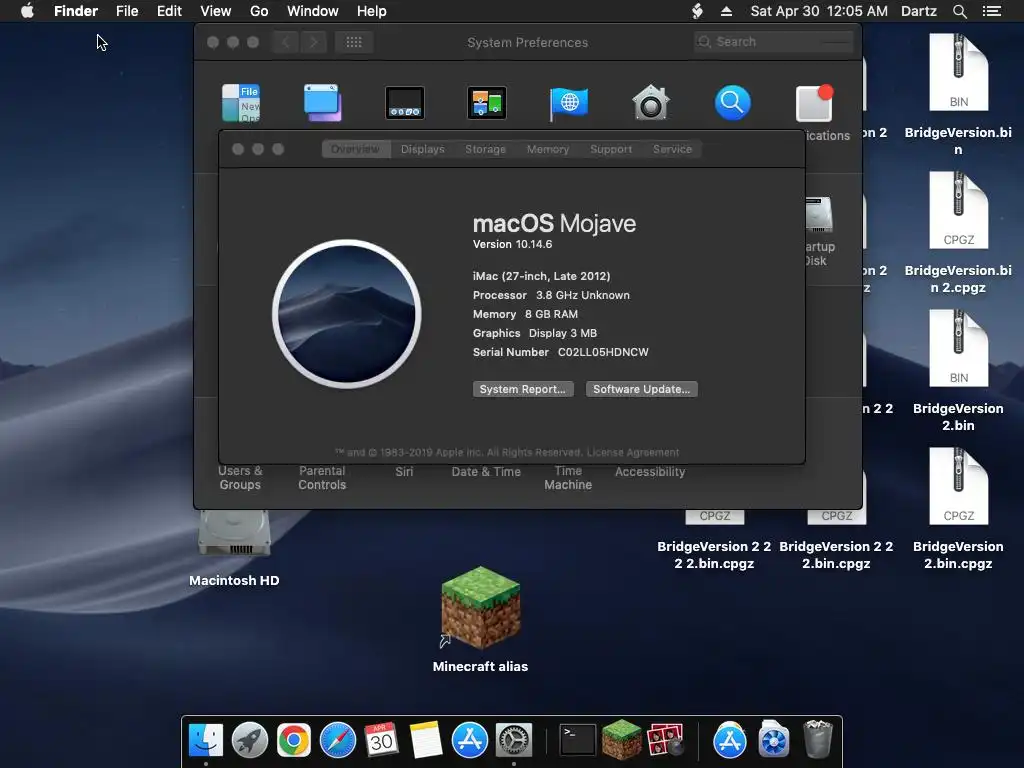Open General preferences with the File icon
The width and height of the screenshot is (1024, 768).
pos(241,103)
